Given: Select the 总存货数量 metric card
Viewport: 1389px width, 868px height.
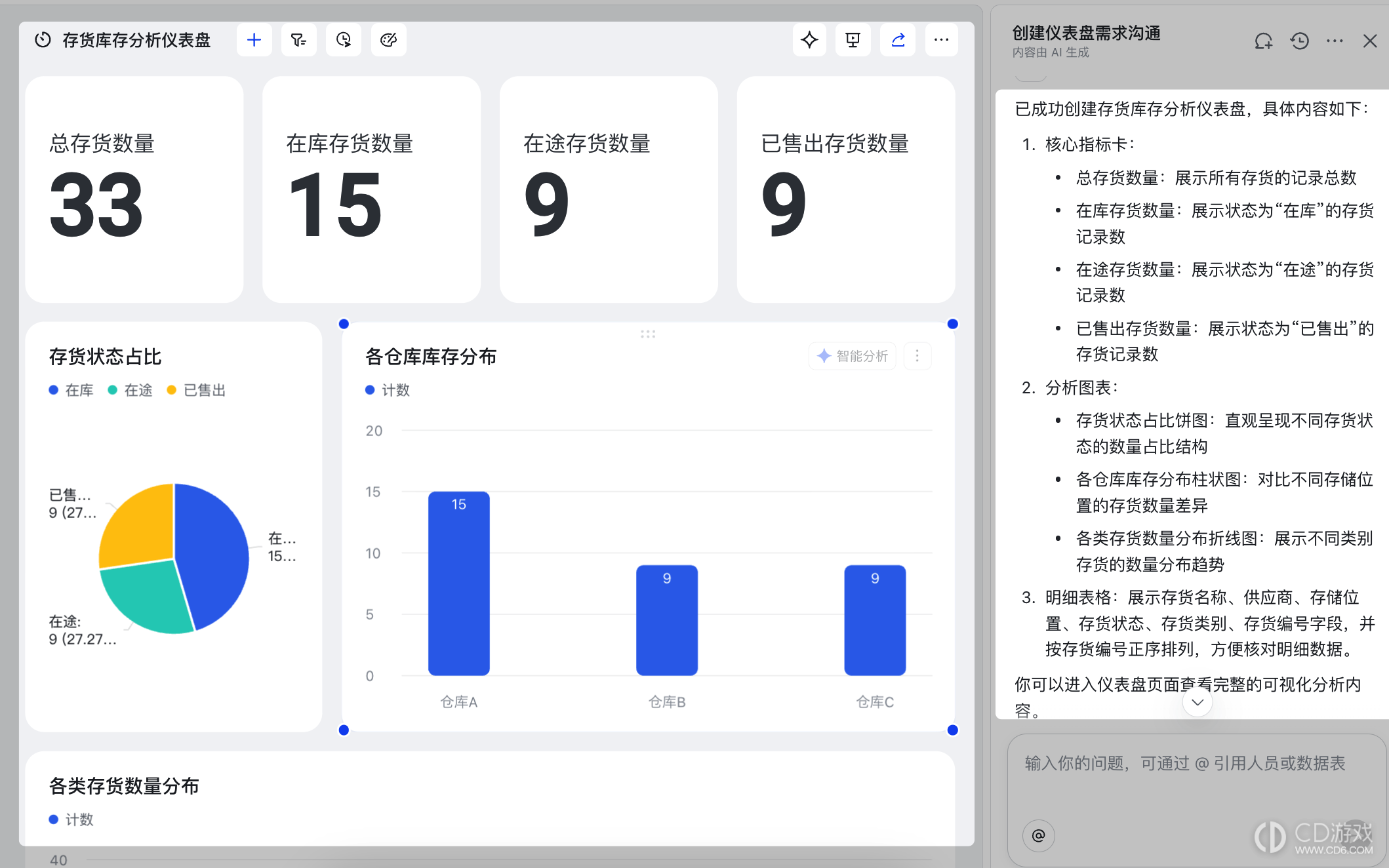Looking at the screenshot, I should click(134, 189).
